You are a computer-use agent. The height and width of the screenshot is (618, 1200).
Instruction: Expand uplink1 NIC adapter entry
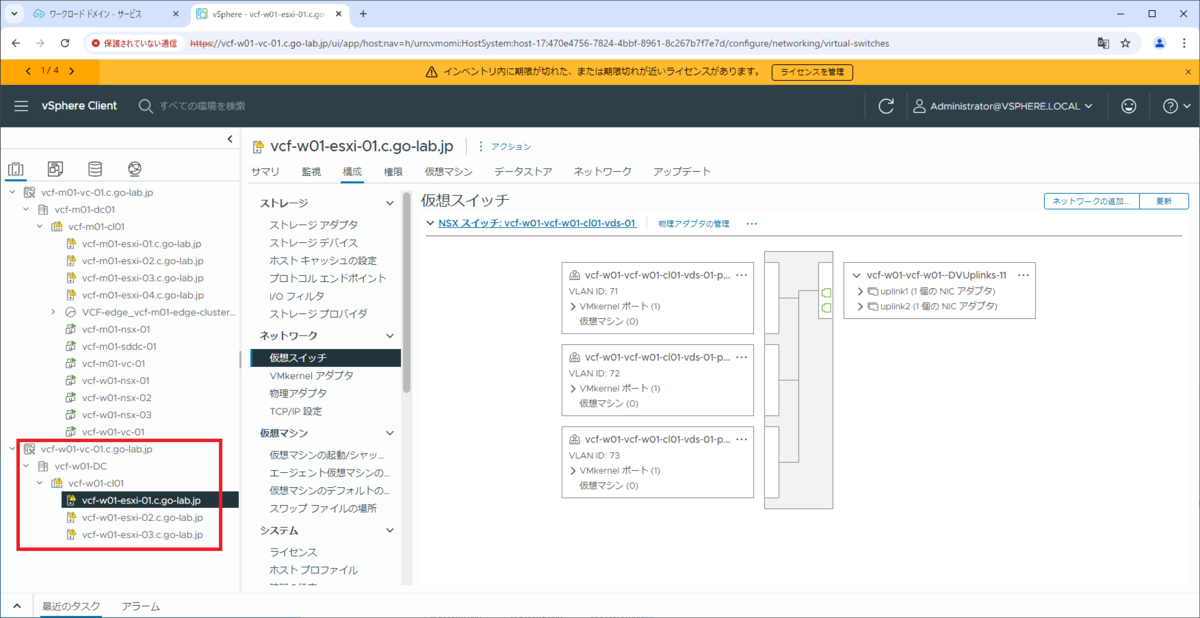coord(860,291)
